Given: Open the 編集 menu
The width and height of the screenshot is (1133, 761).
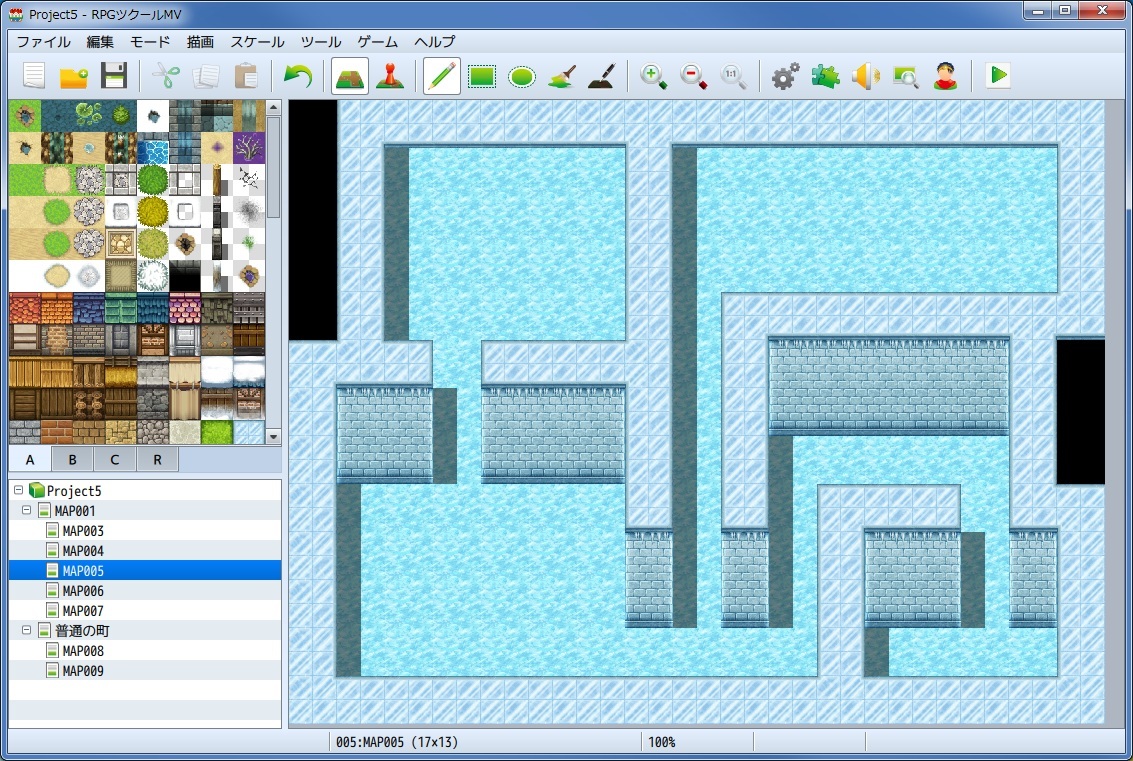Looking at the screenshot, I should pos(100,42).
